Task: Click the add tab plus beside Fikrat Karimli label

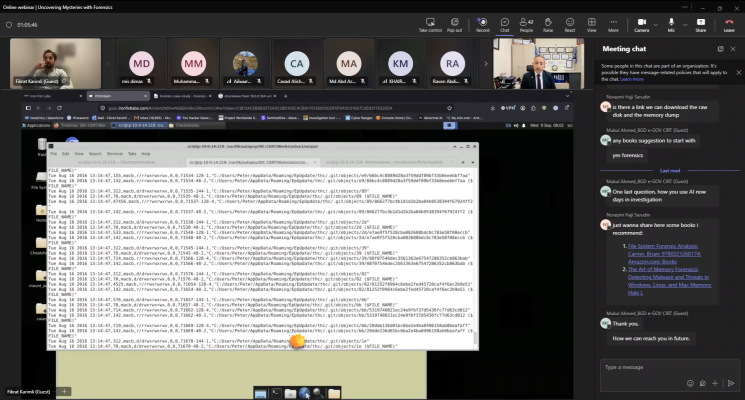Action: [64, 391]
